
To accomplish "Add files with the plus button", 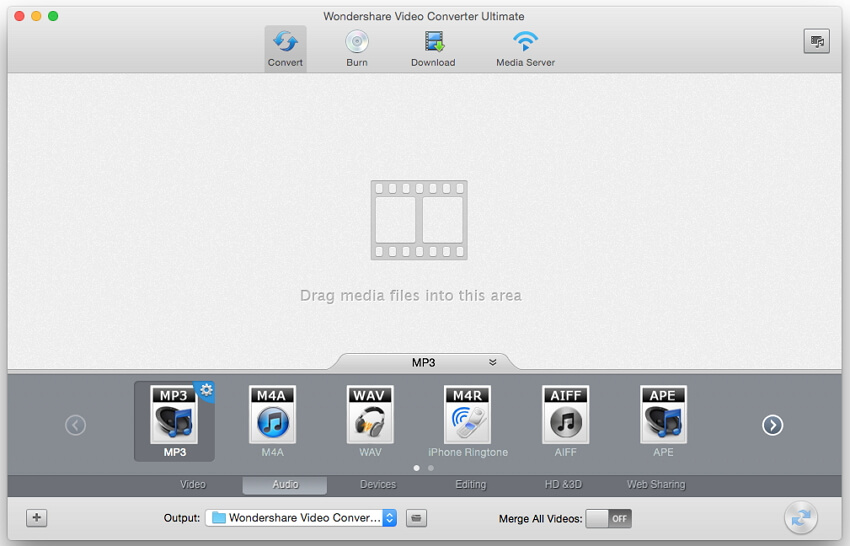I will tap(37, 518).
